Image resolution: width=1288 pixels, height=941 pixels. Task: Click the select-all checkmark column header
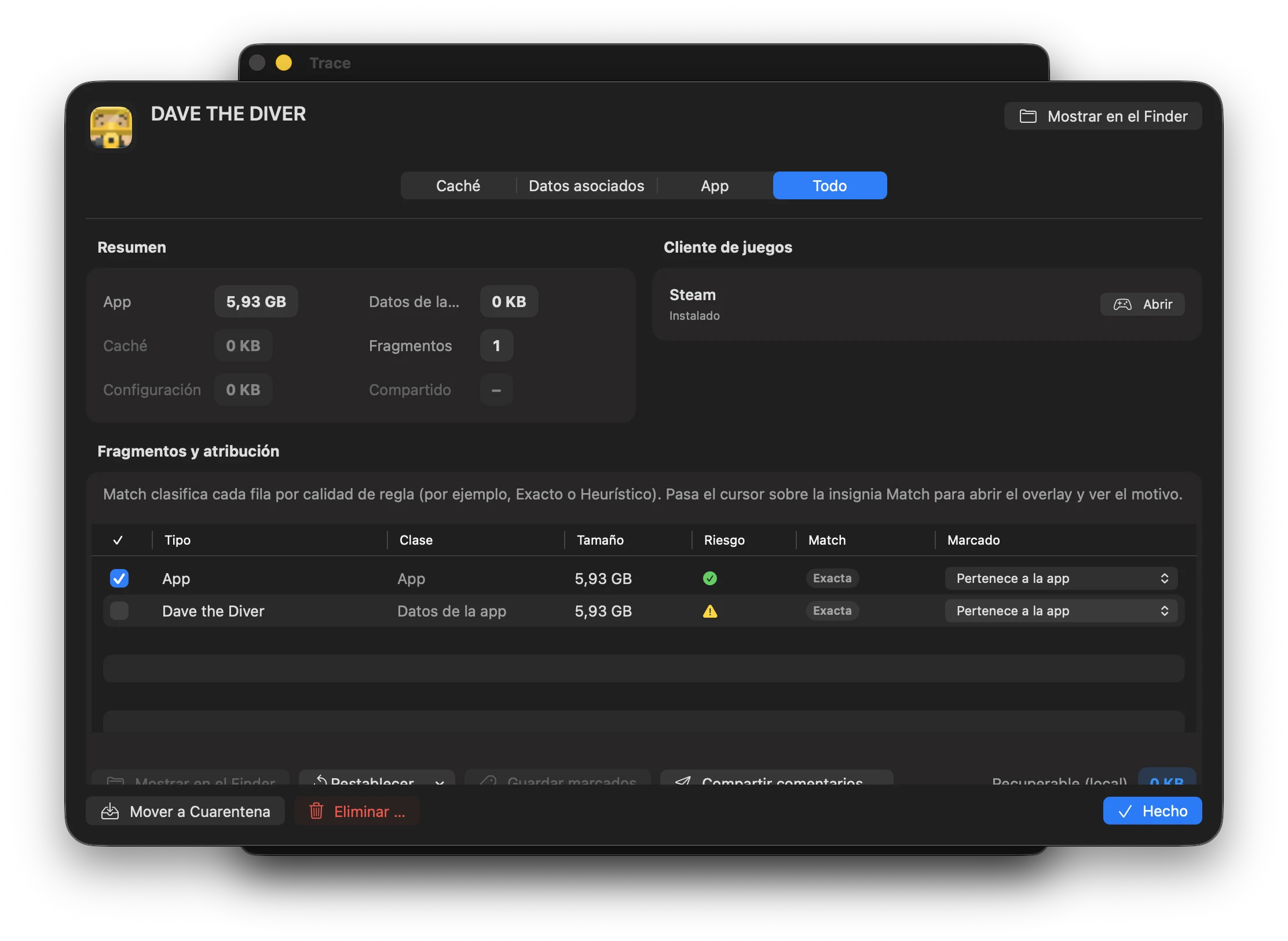118,540
